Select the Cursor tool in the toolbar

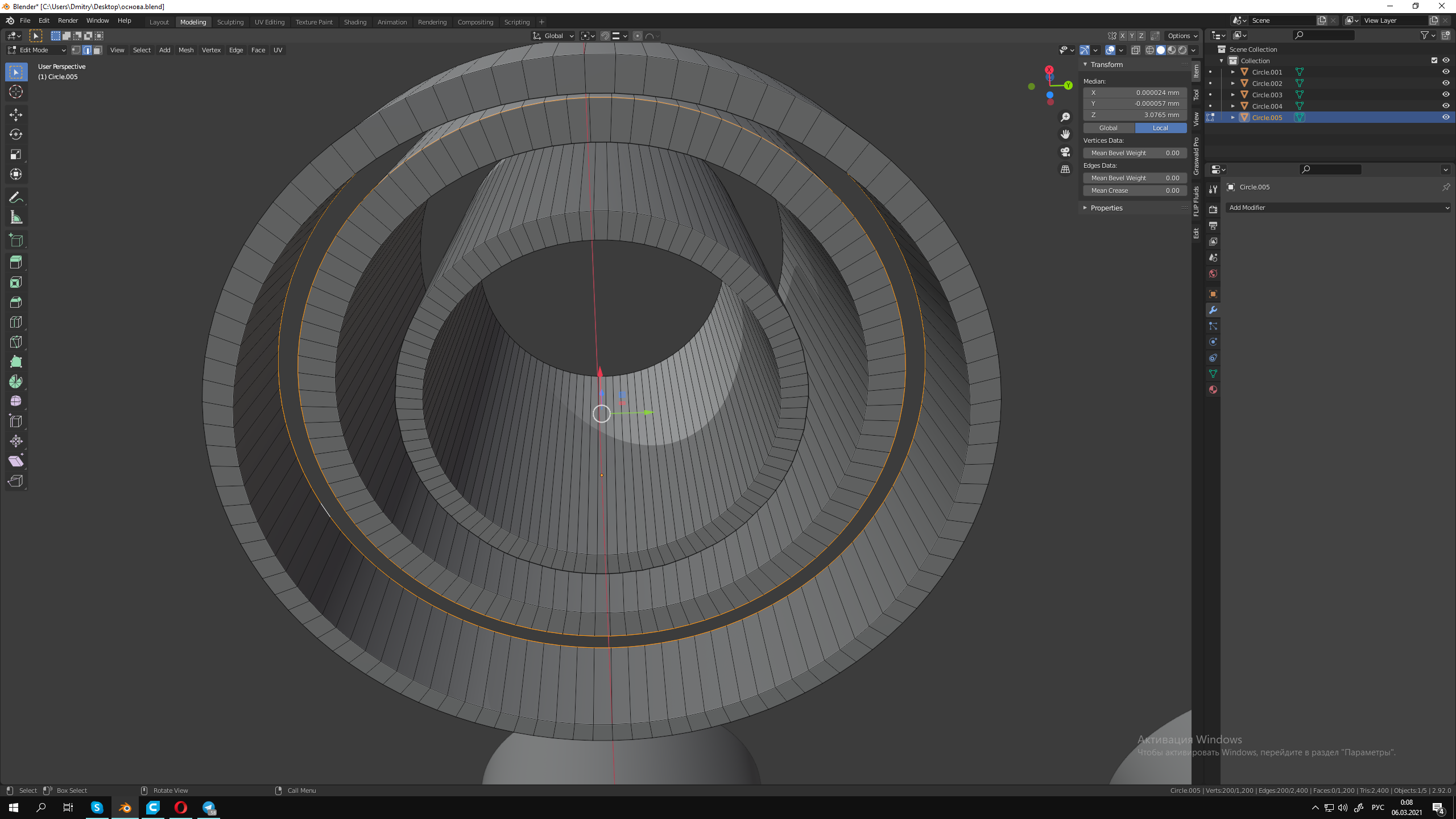click(x=16, y=92)
